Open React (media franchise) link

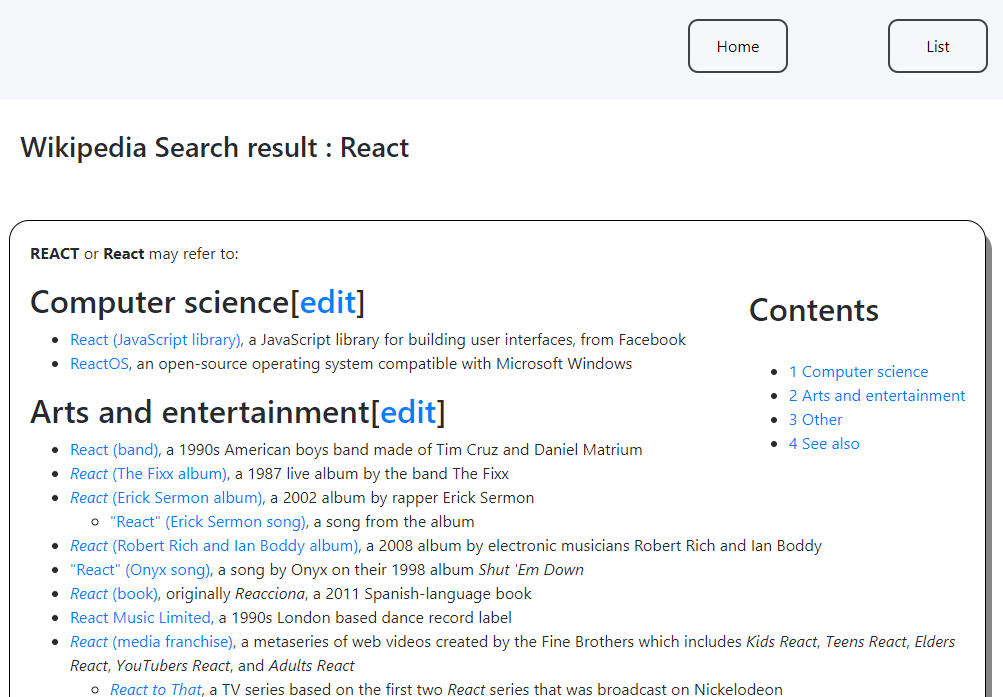pyautogui.click(x=152, y=641)
